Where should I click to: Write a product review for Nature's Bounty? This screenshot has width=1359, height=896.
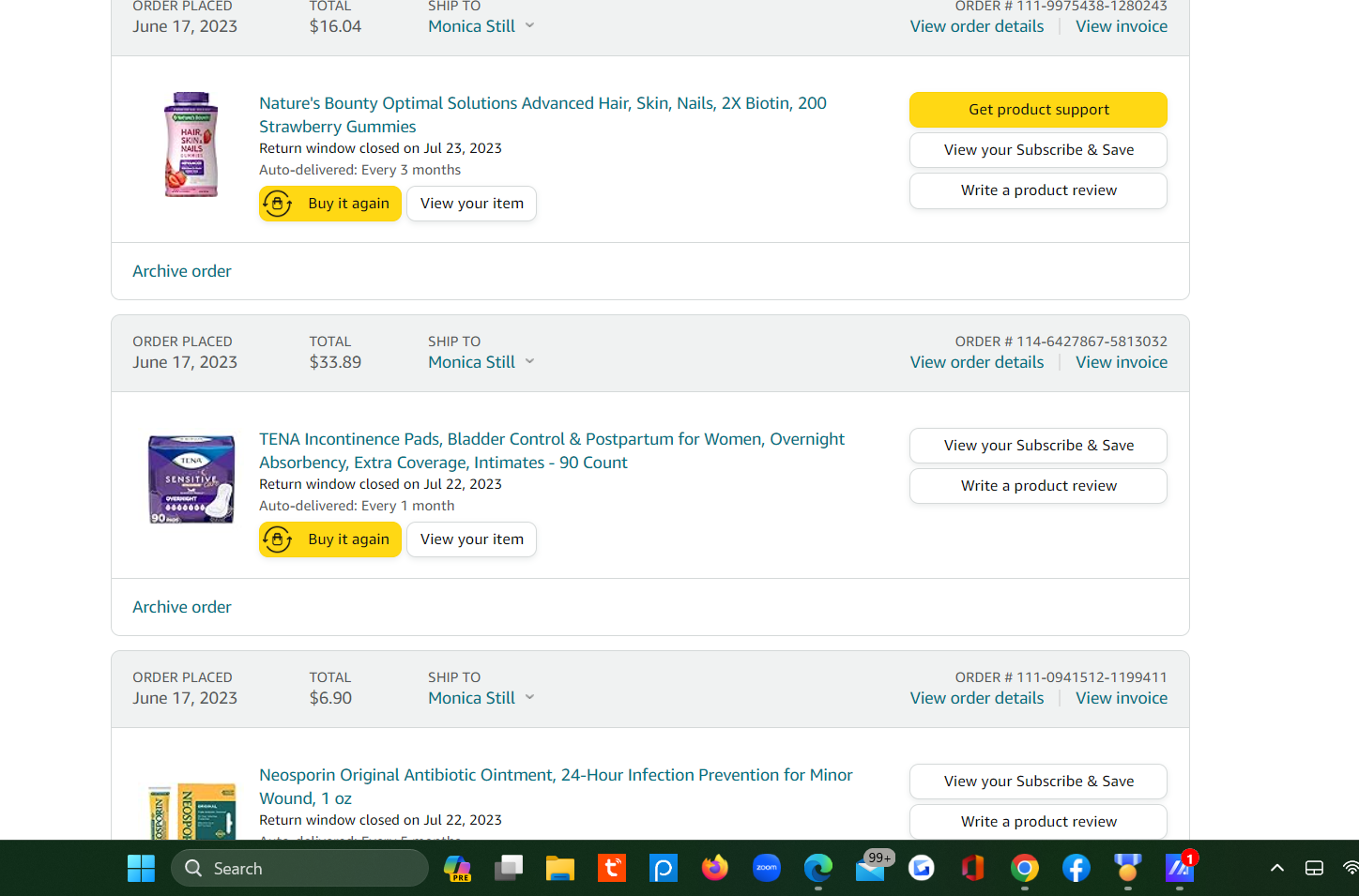pos(1038,190)
